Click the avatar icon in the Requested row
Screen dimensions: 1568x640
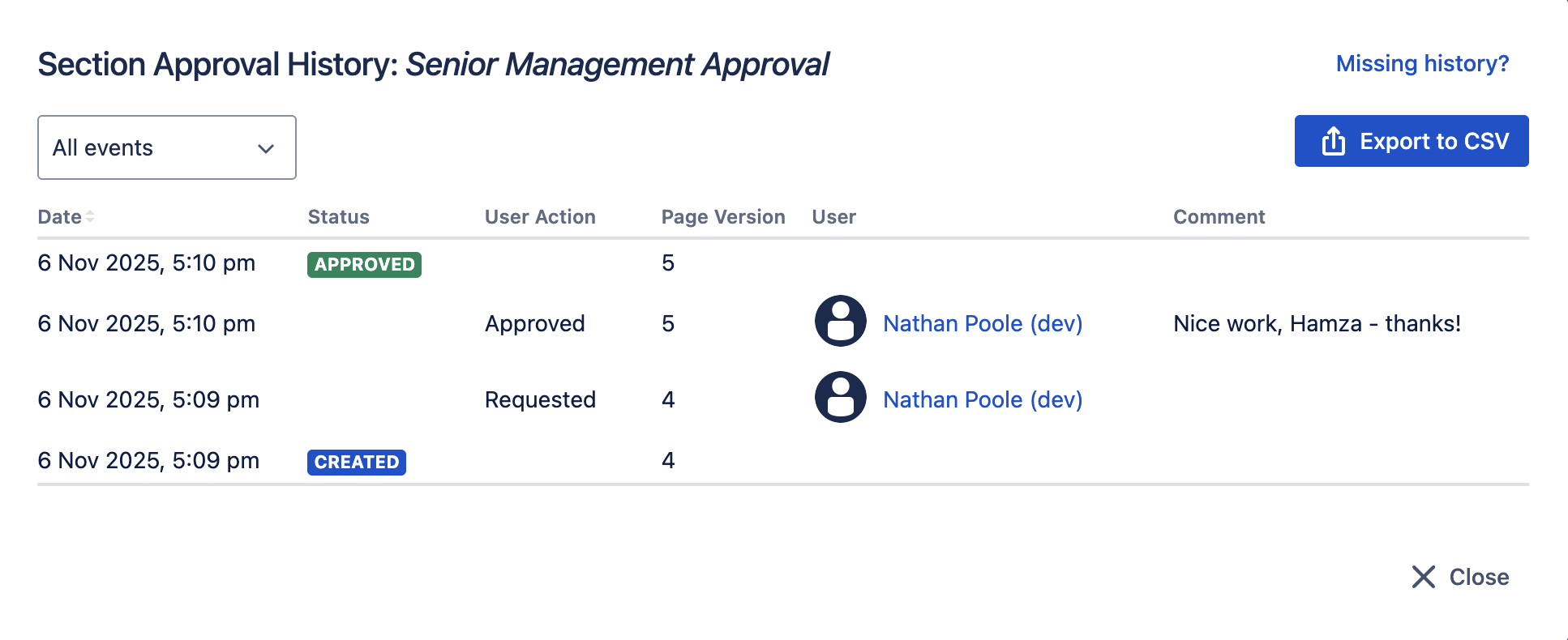[x=840, y=397]
